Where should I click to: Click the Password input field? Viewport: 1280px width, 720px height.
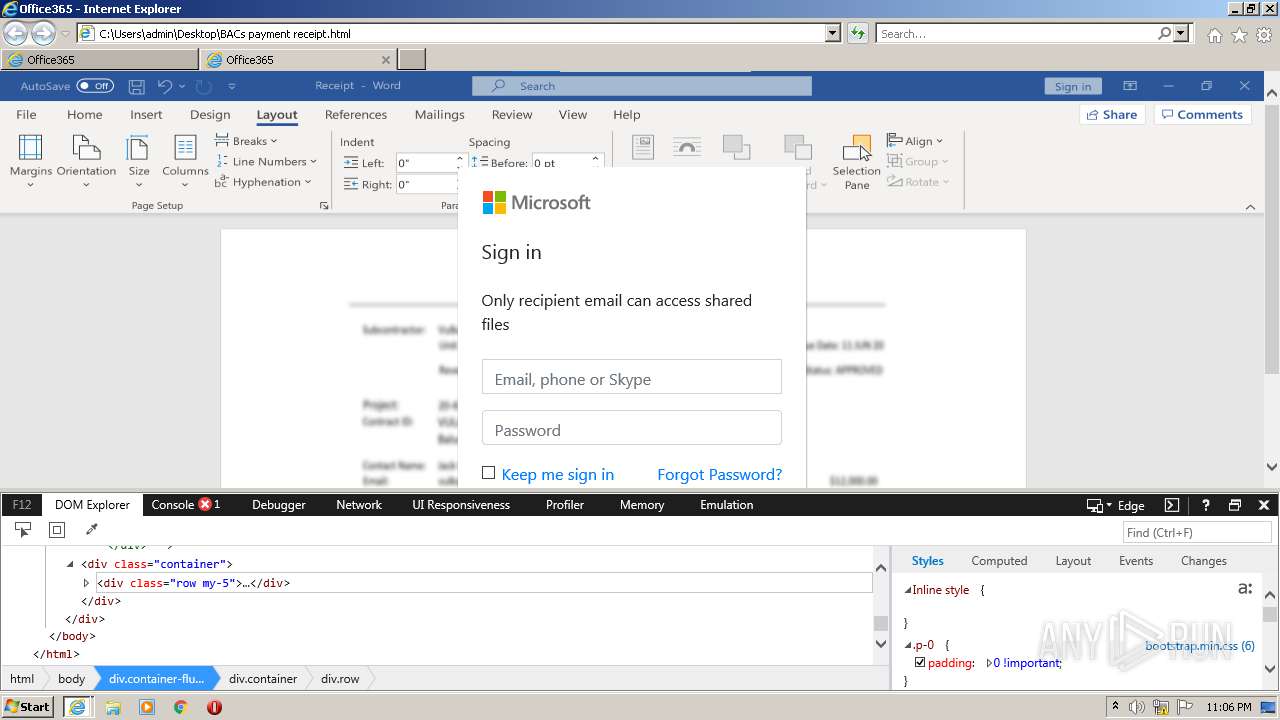631,428
